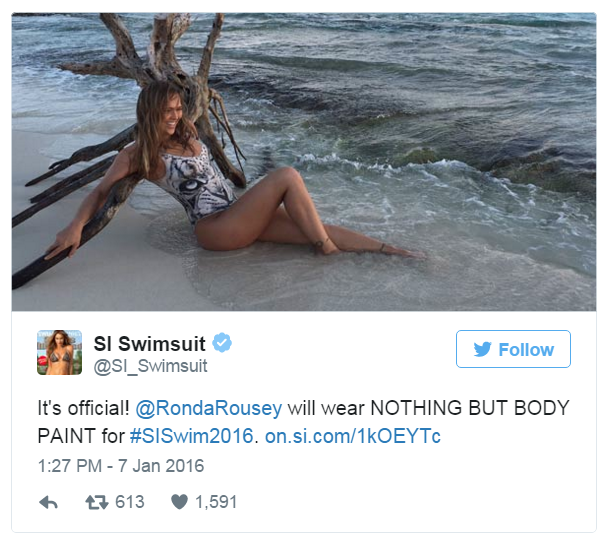The height and width of the screenshot is (544, 610).
Task: Click the Twitter bird icon in Follow
Action: (x=482, y=349)
